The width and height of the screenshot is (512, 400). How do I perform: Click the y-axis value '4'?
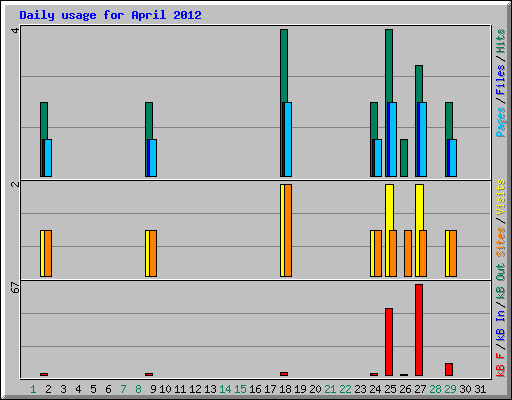point(15,31)
